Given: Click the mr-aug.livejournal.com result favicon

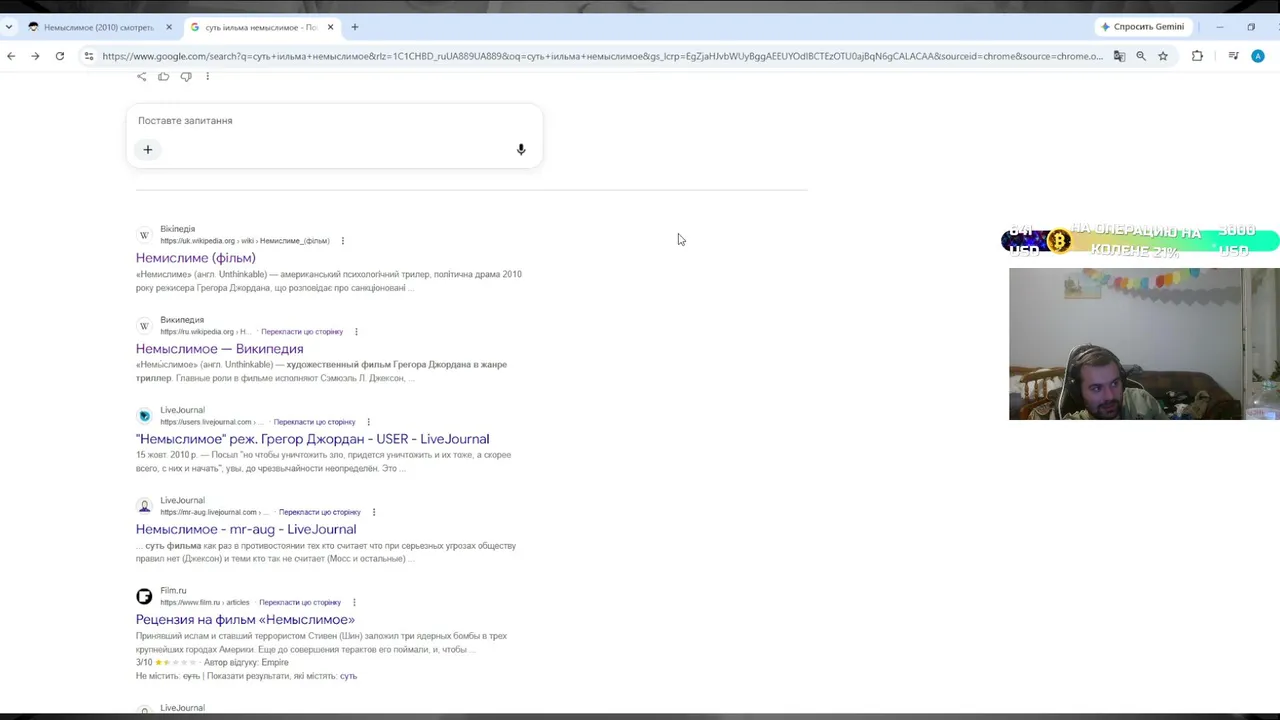Looking at the screenshot, I should 144,506.
